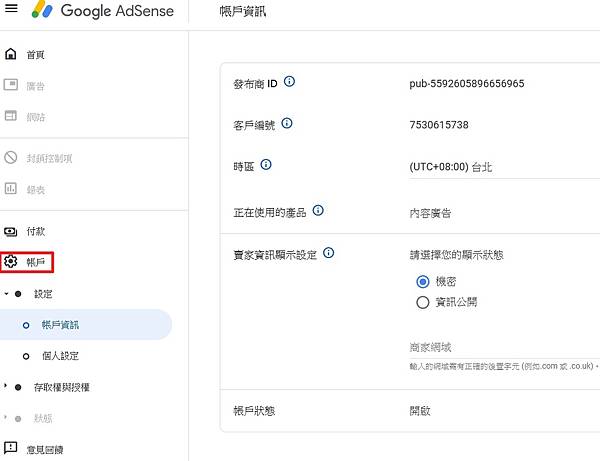This screenshot has width=600, height=461.
Task: Open 個人設定 in the sidebar
Action: [x=60, y=356]
